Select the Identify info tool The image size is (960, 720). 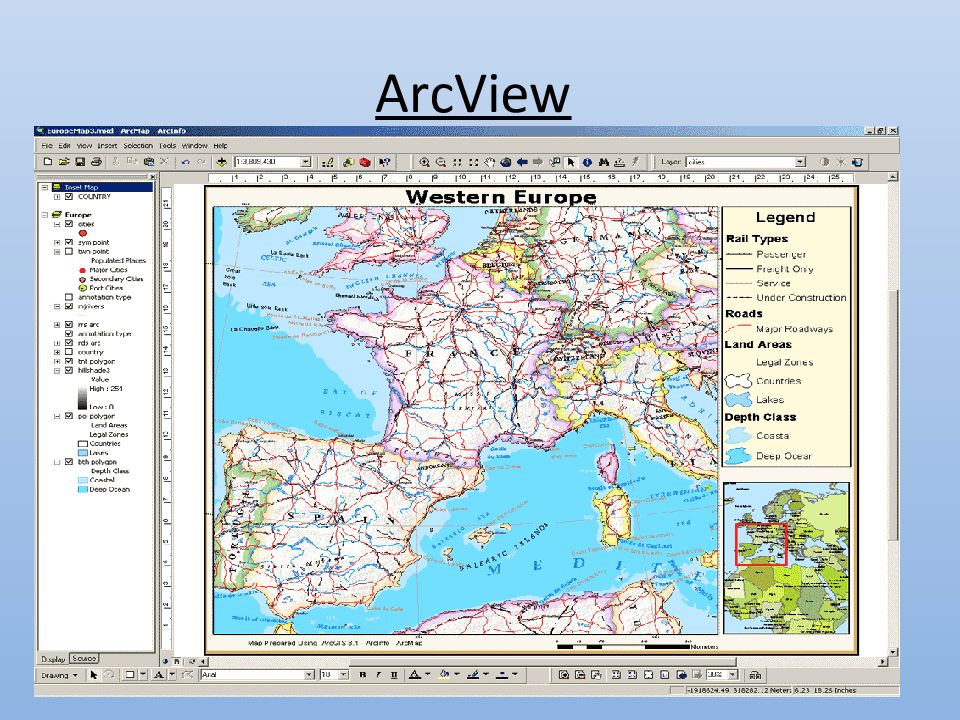click(x=587, y=162)
